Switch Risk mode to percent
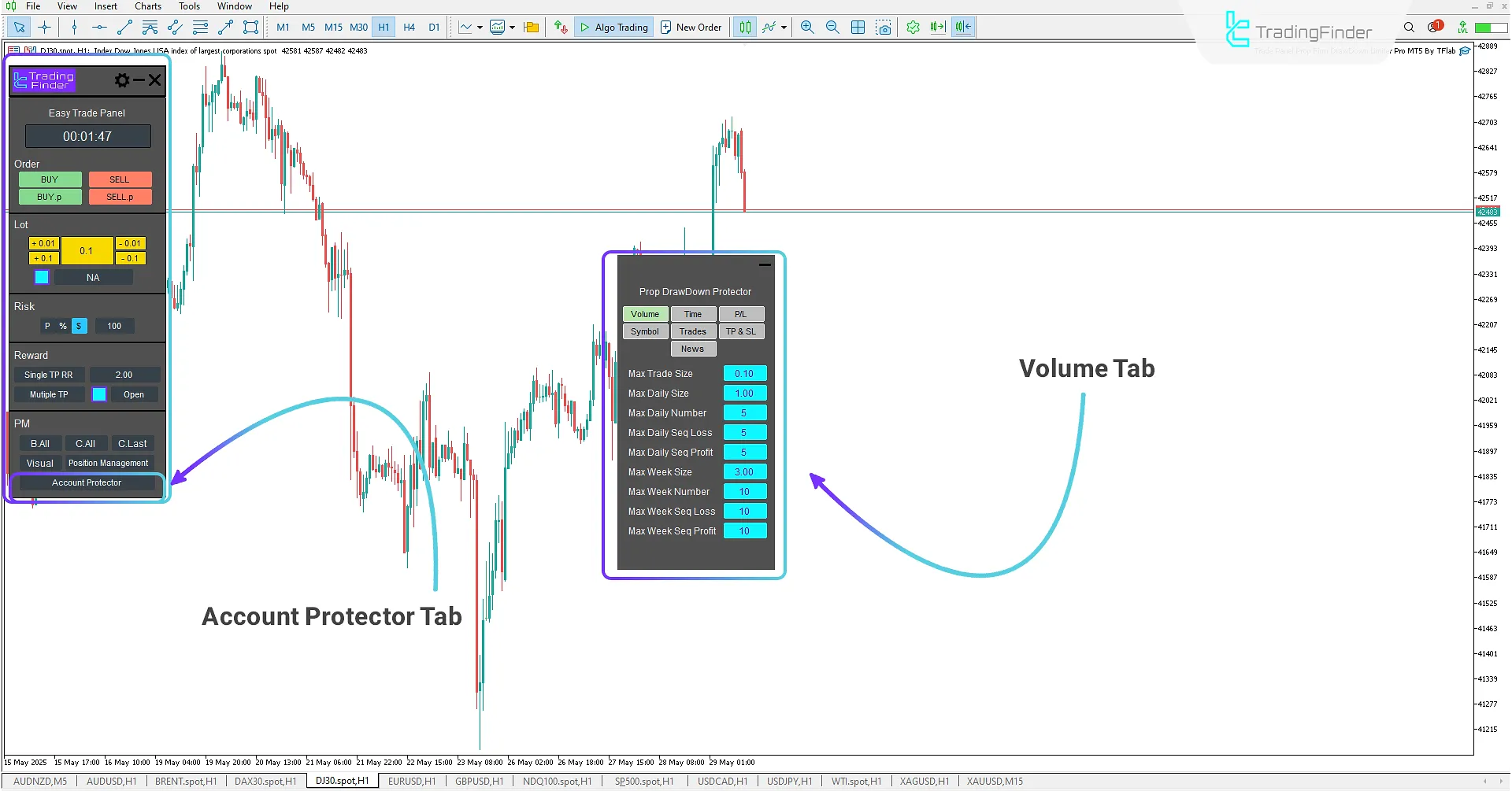Screen dimensions: 1512x791 point(63,325)
